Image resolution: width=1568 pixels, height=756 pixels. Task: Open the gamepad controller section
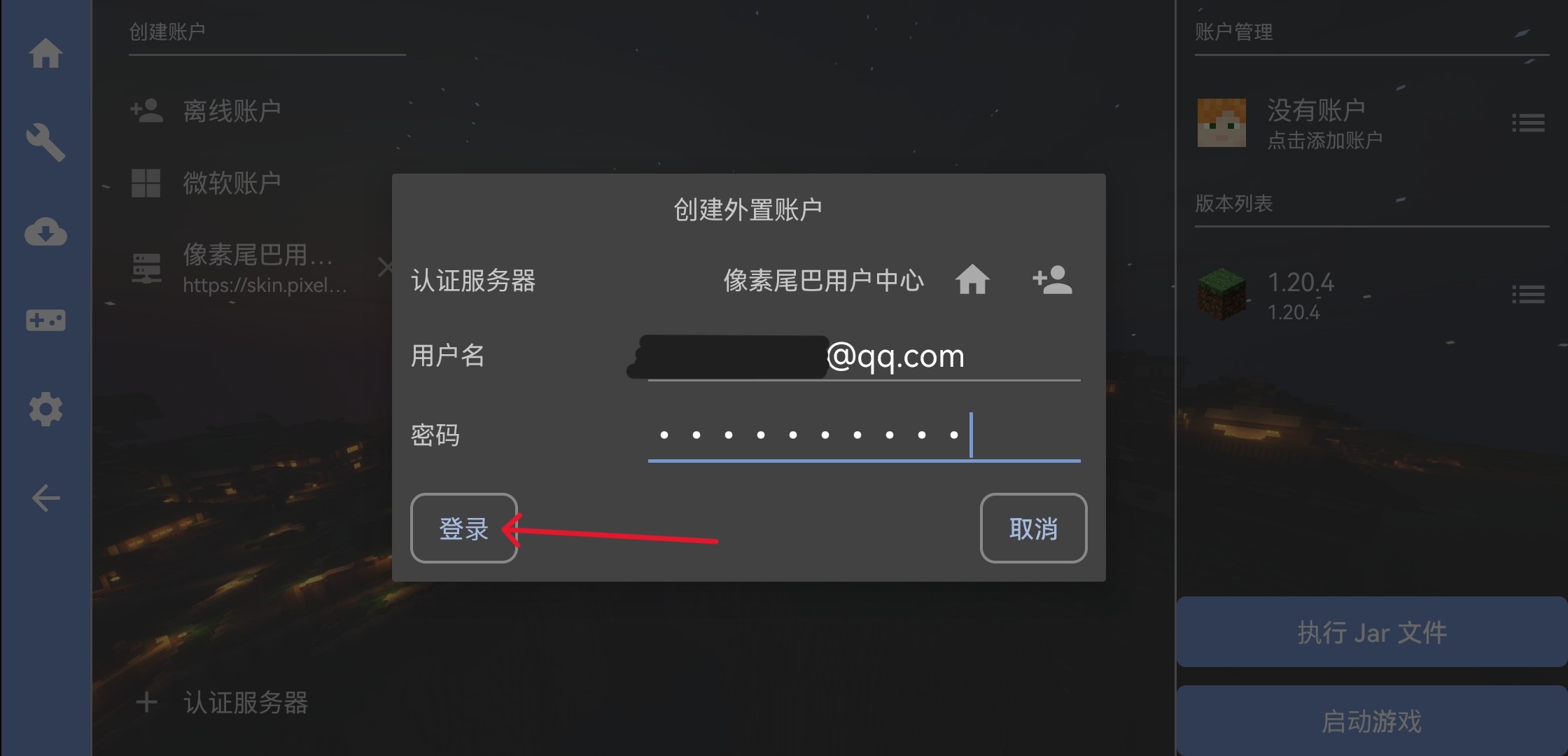click(x=45, y=321)
